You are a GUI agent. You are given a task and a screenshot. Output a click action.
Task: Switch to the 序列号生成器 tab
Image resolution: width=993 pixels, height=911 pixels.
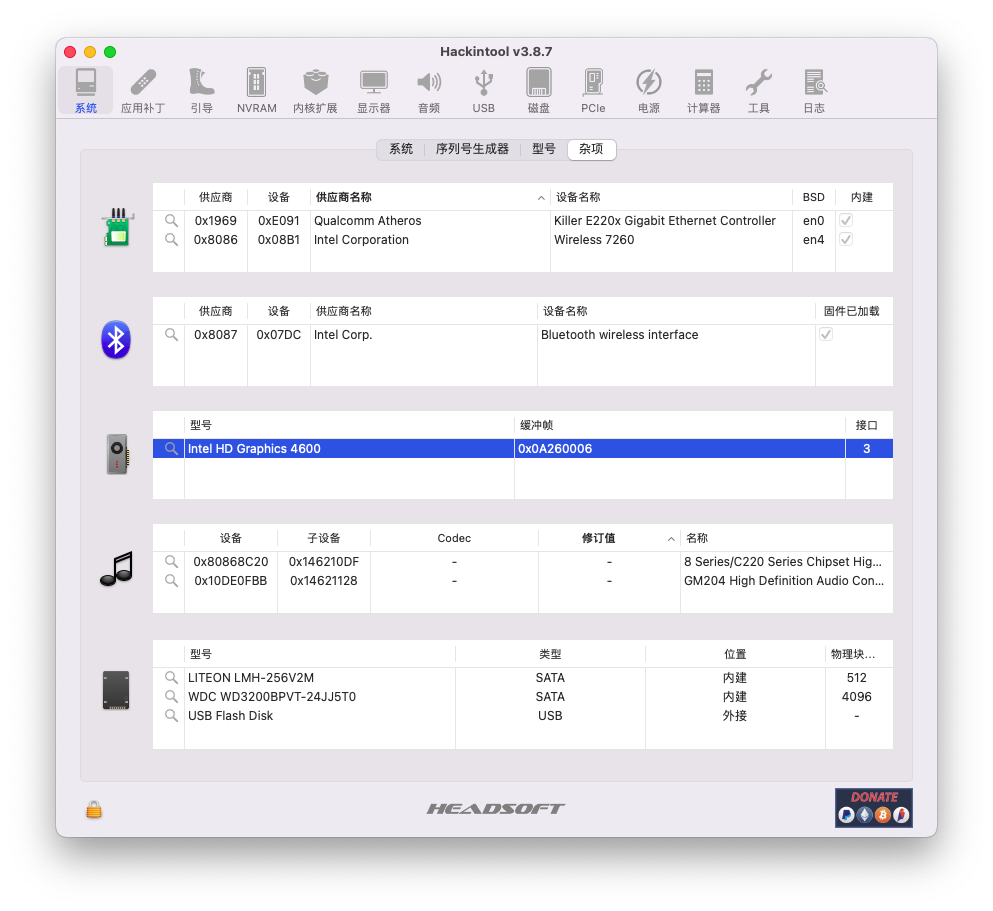click(x=472, y=149)
